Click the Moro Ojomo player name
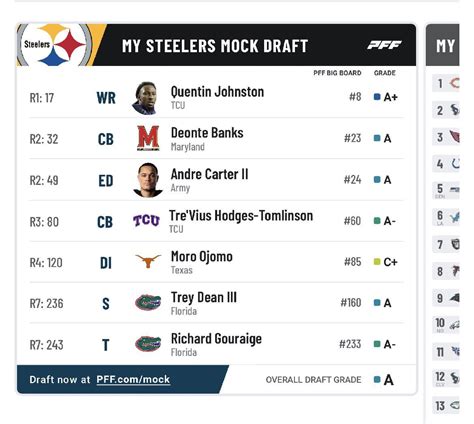Image resolution: width=474 pixels, height=424 pixels. (202, 257)
